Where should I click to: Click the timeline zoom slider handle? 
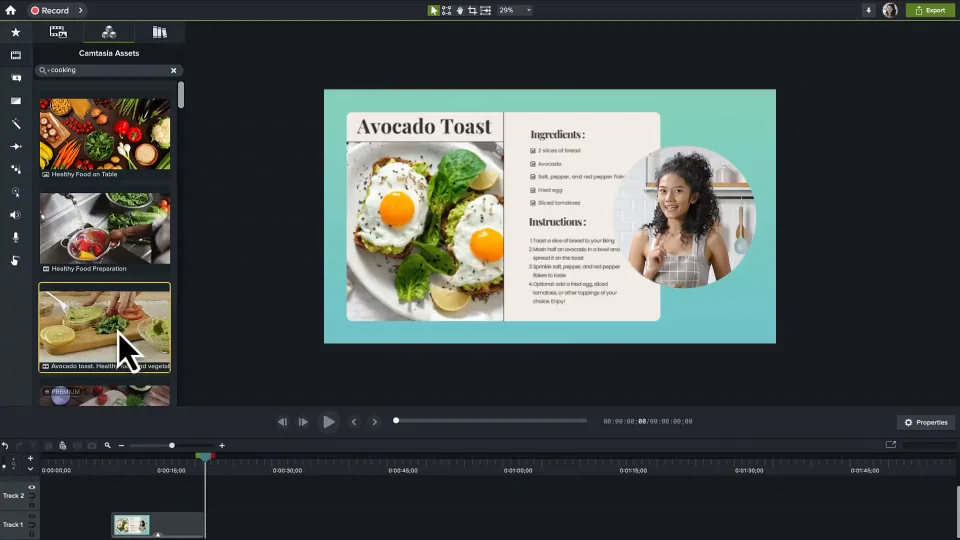pyautogui.click(x=172, y=445)
